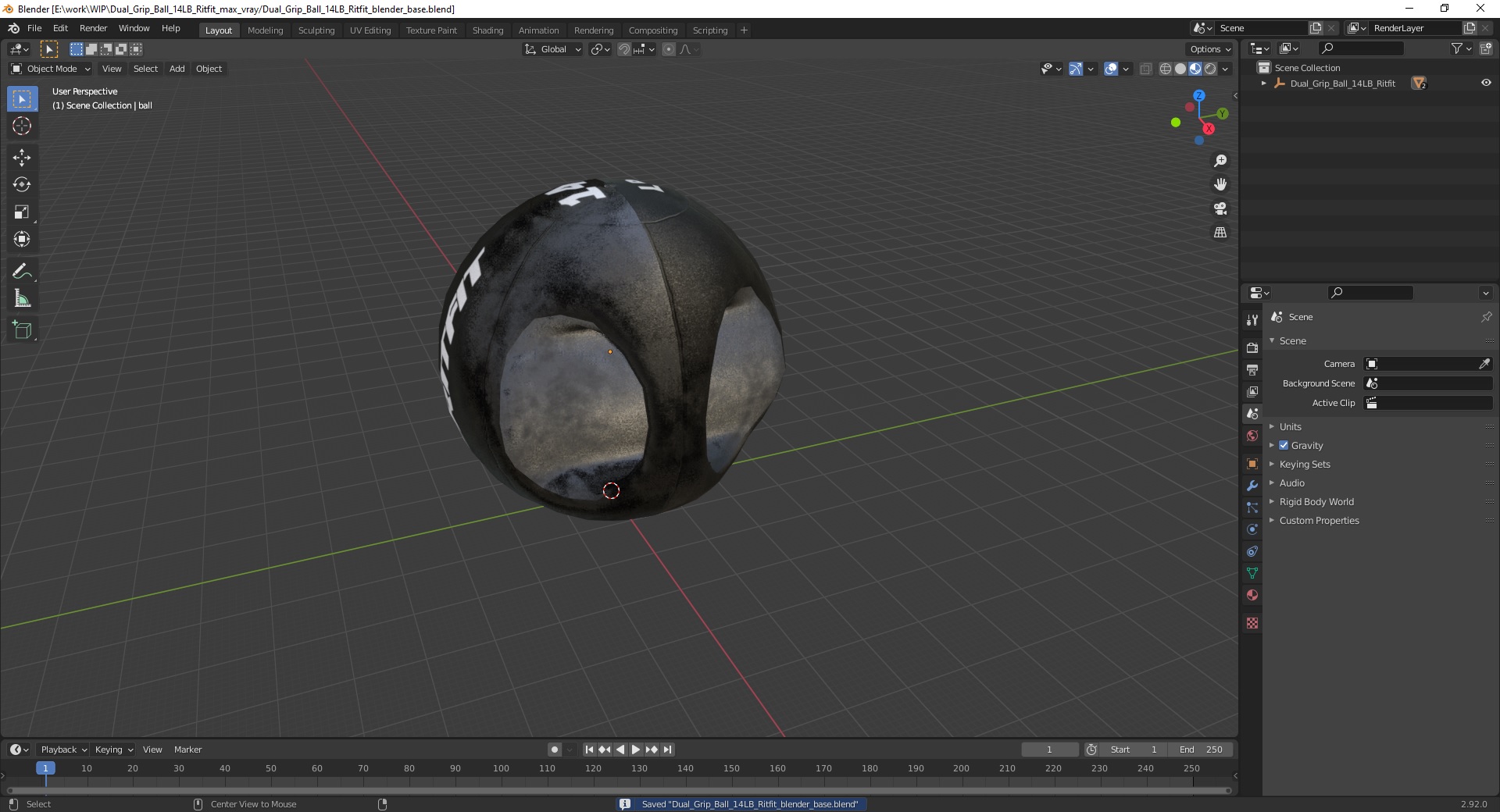The height and width of the screenshot is (812, 1500).
Task: Open the Playback dropdown
Action: click(x=63, y=750)
